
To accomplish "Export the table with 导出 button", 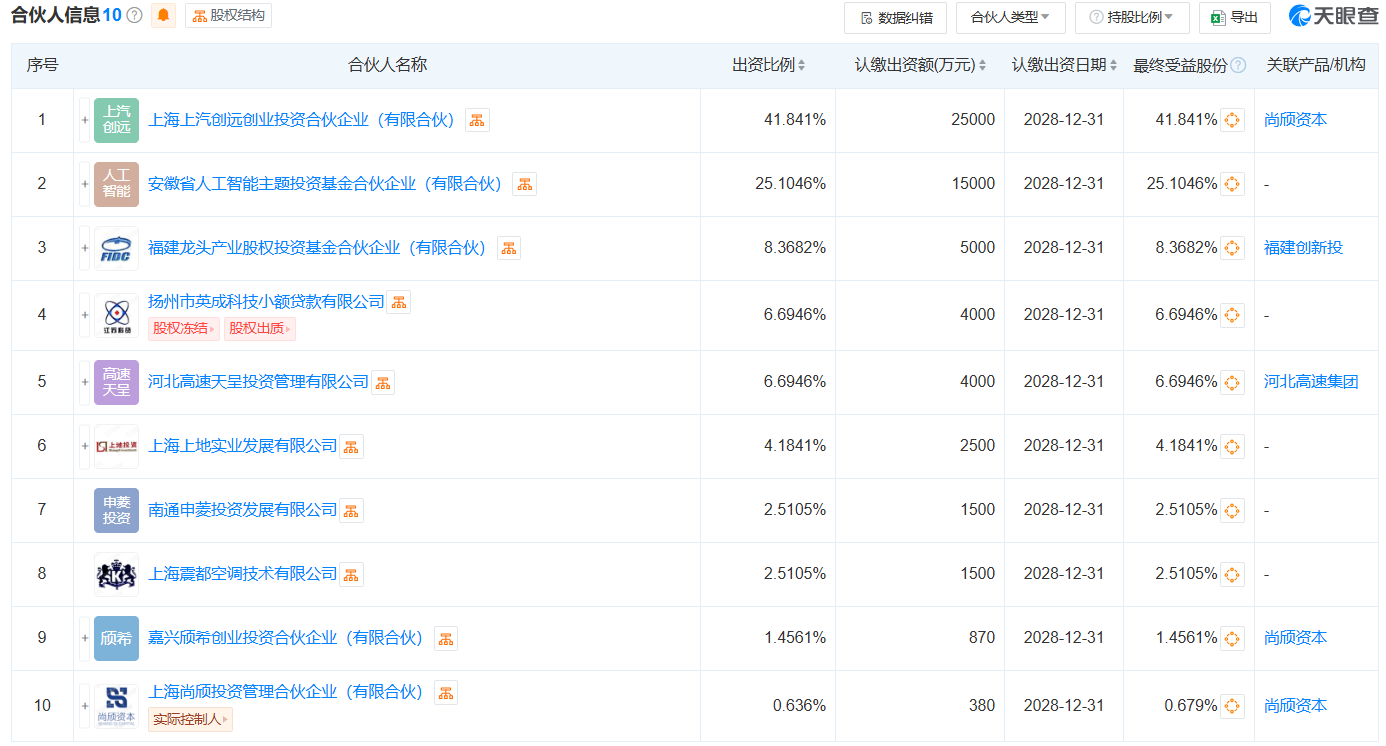I will pos(1235,17).
